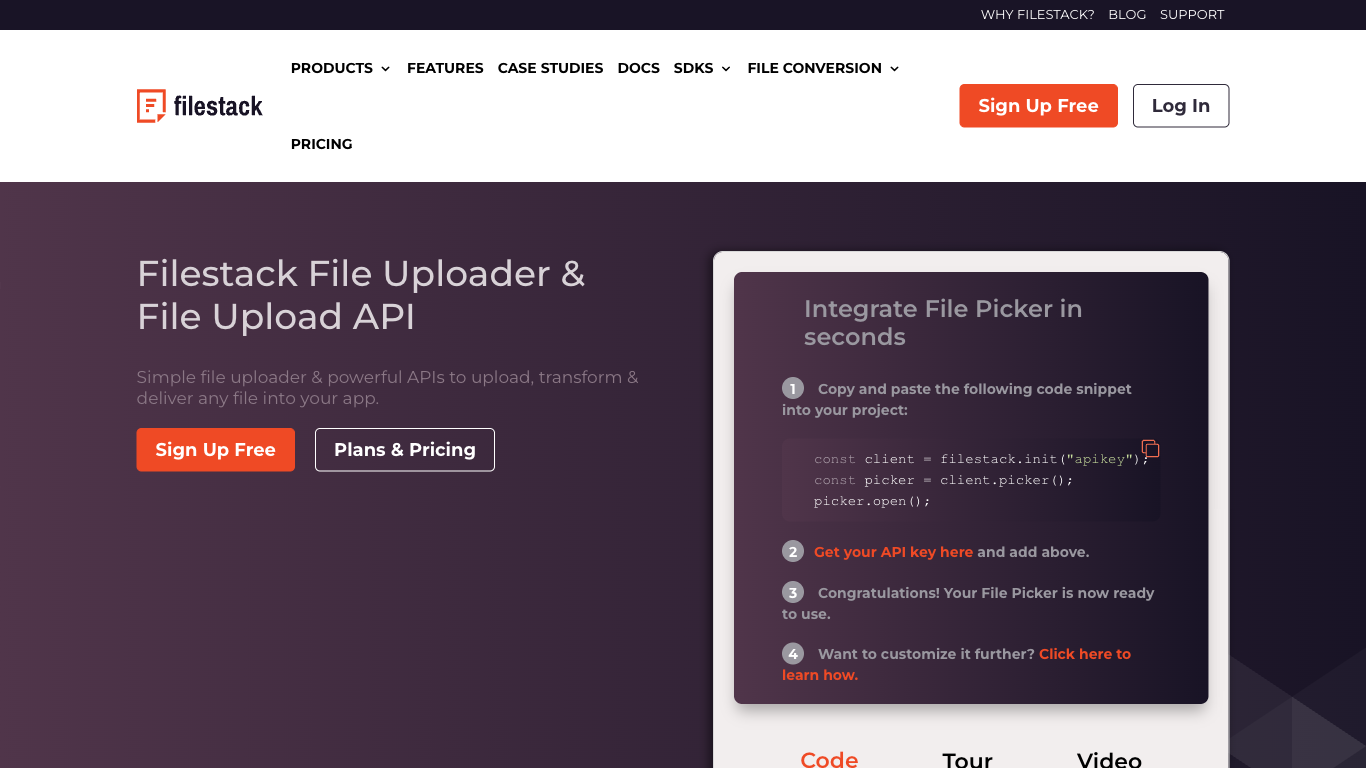The width and height of the screenshot is (1366, 768).
Task: Open Plans & Pricing button
Action: [405, 450]
